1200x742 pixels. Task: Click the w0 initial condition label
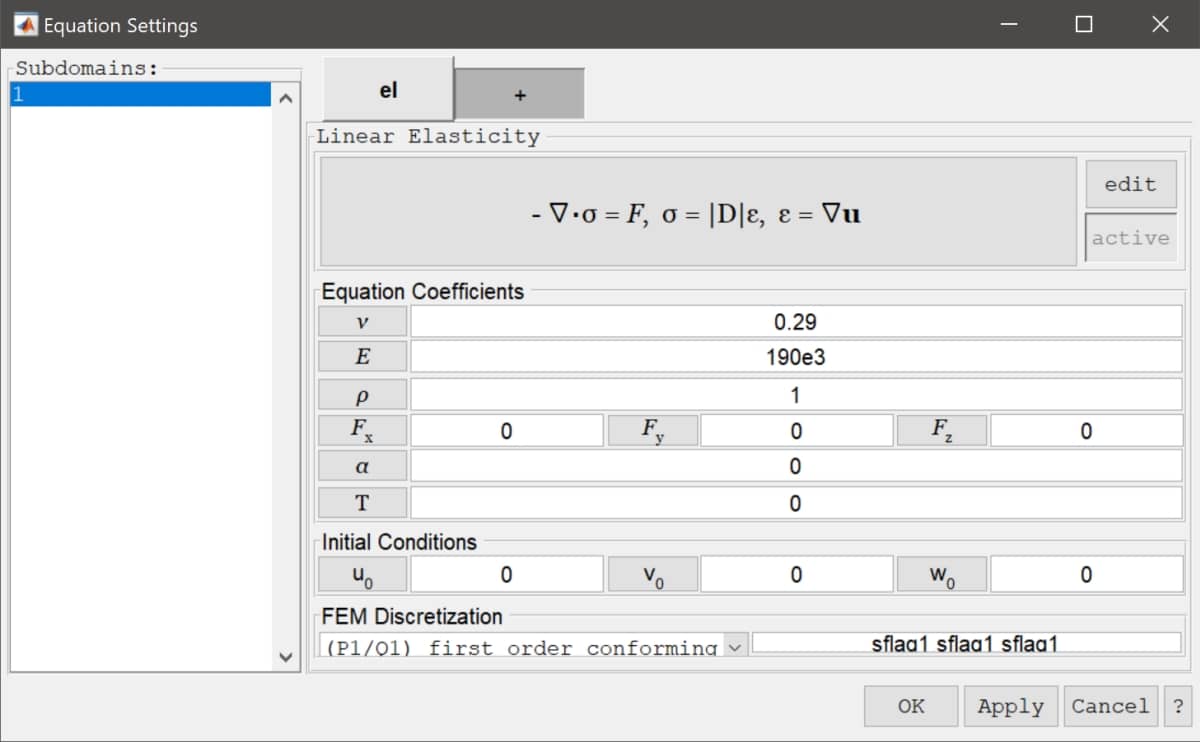click(x=942, y=574)
